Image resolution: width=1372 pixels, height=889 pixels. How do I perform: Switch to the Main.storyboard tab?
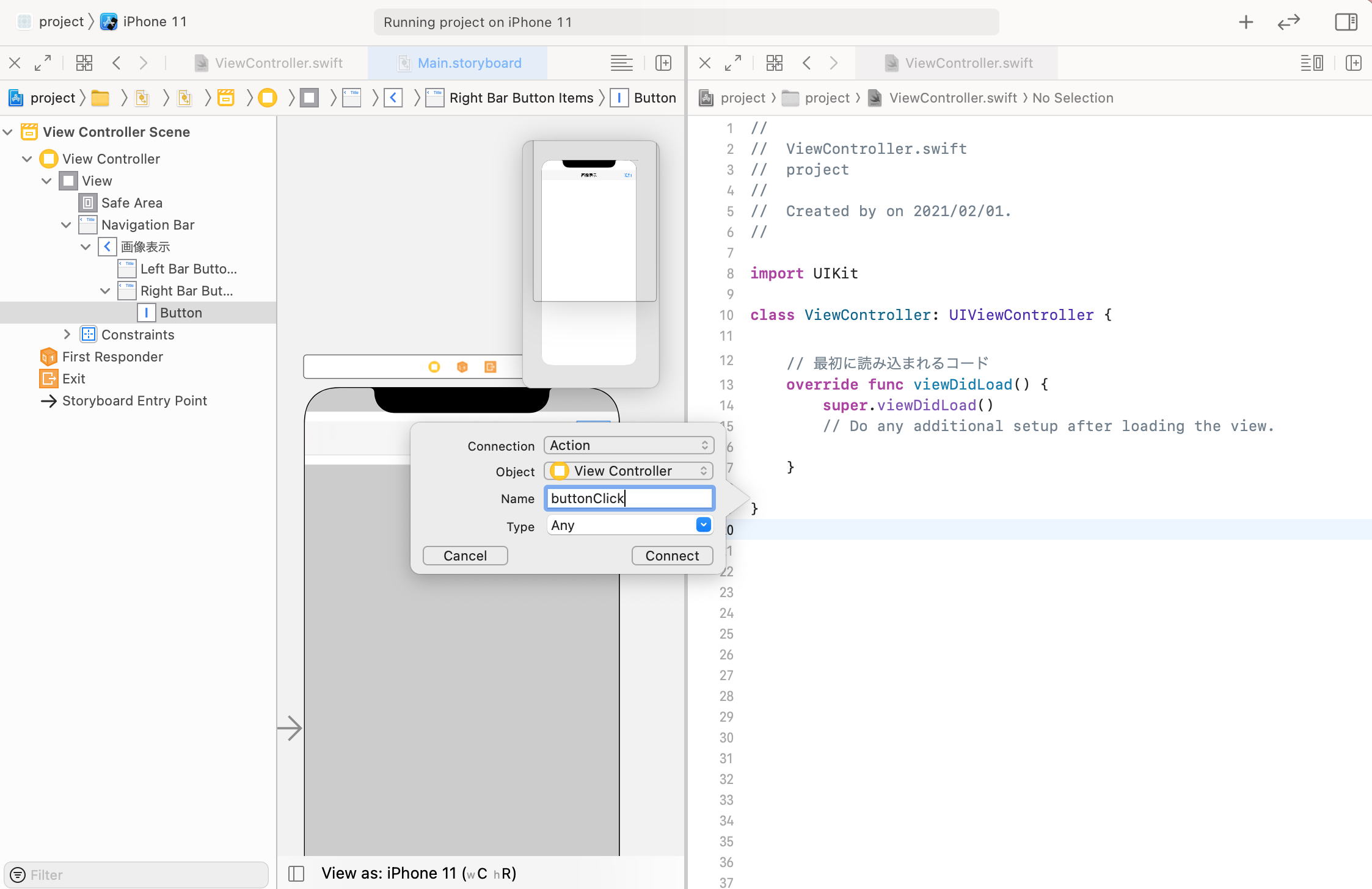tap(469, 63)
